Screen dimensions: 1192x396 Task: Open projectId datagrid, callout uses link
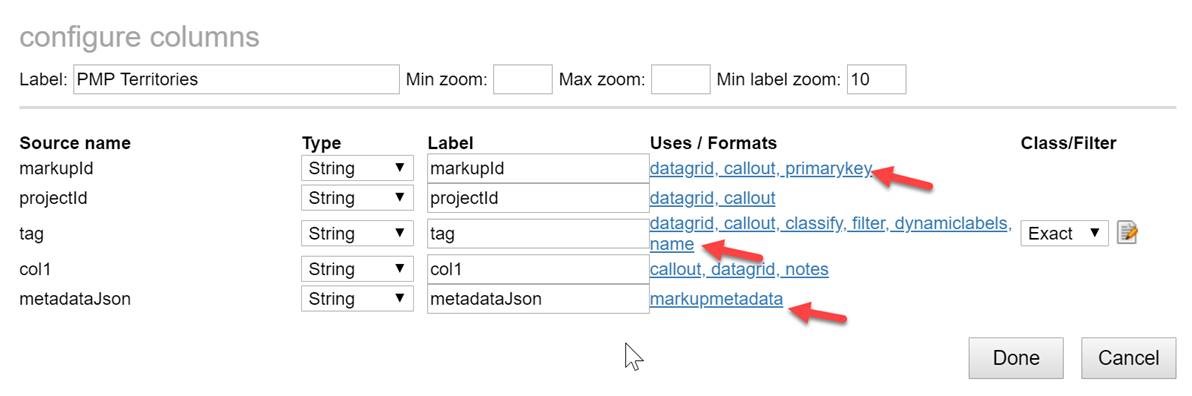[712, 198]
